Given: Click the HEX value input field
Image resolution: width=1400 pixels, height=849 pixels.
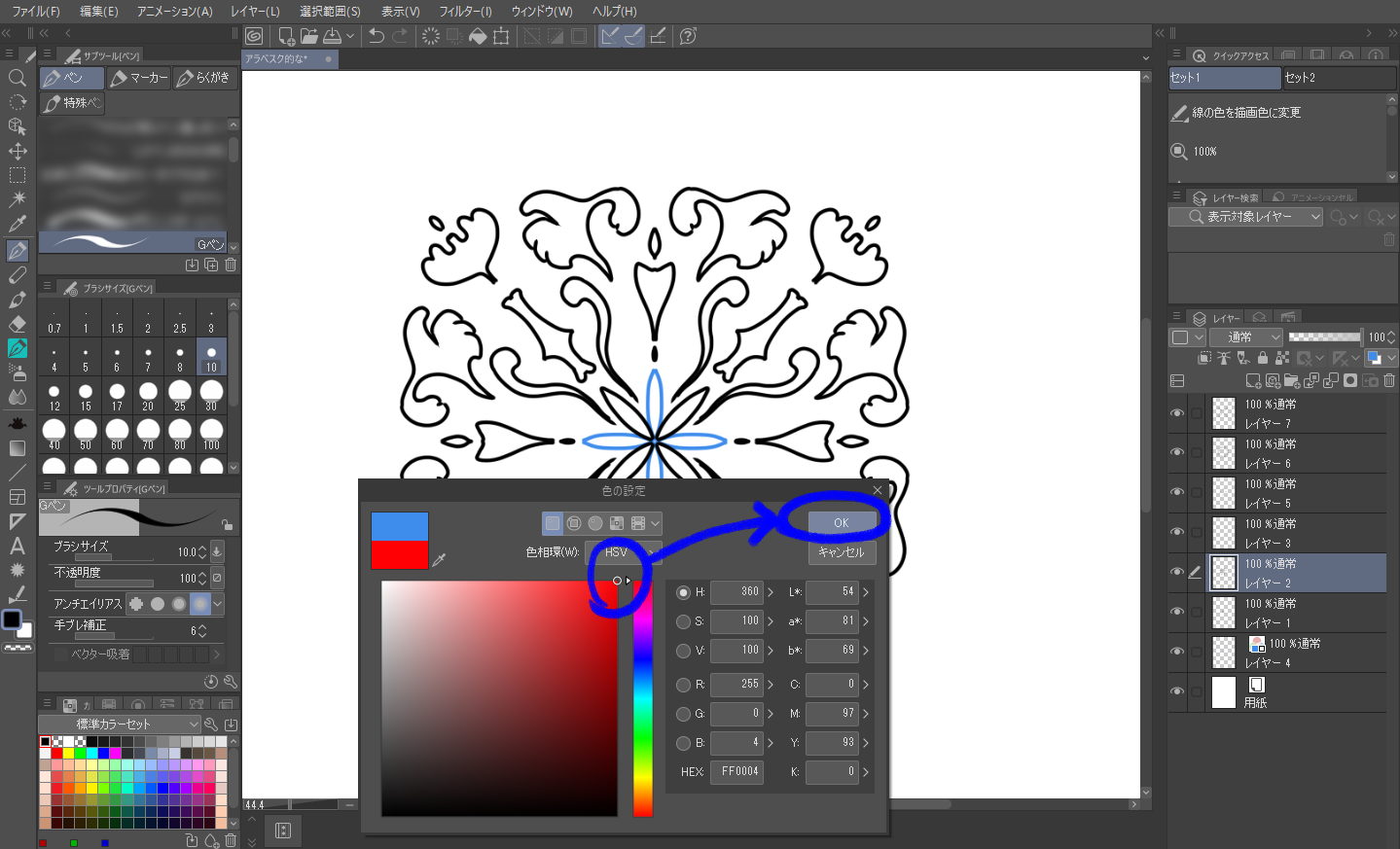Looking at the screenshot, I should click(x=738, y=771).
